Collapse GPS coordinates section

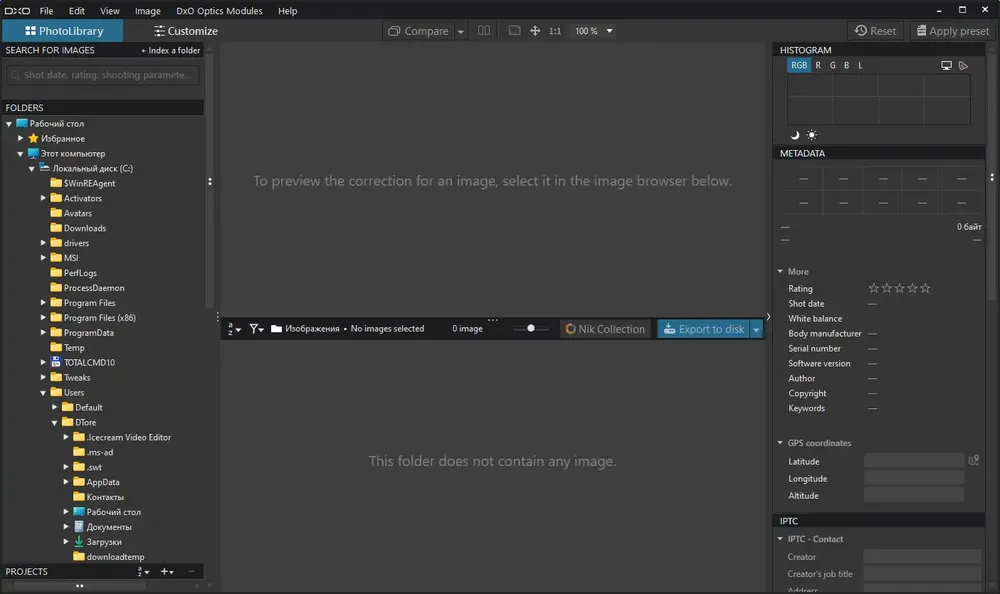780,443
